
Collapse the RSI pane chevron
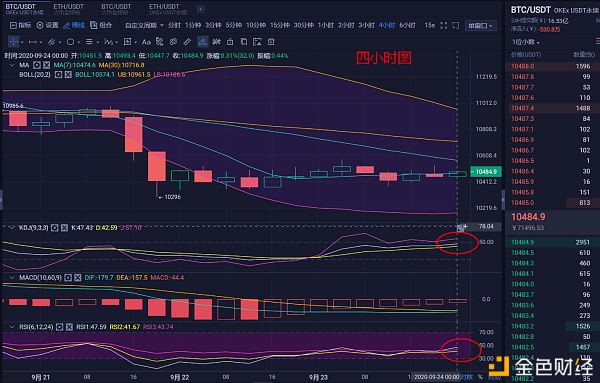(x=12, y=327)
